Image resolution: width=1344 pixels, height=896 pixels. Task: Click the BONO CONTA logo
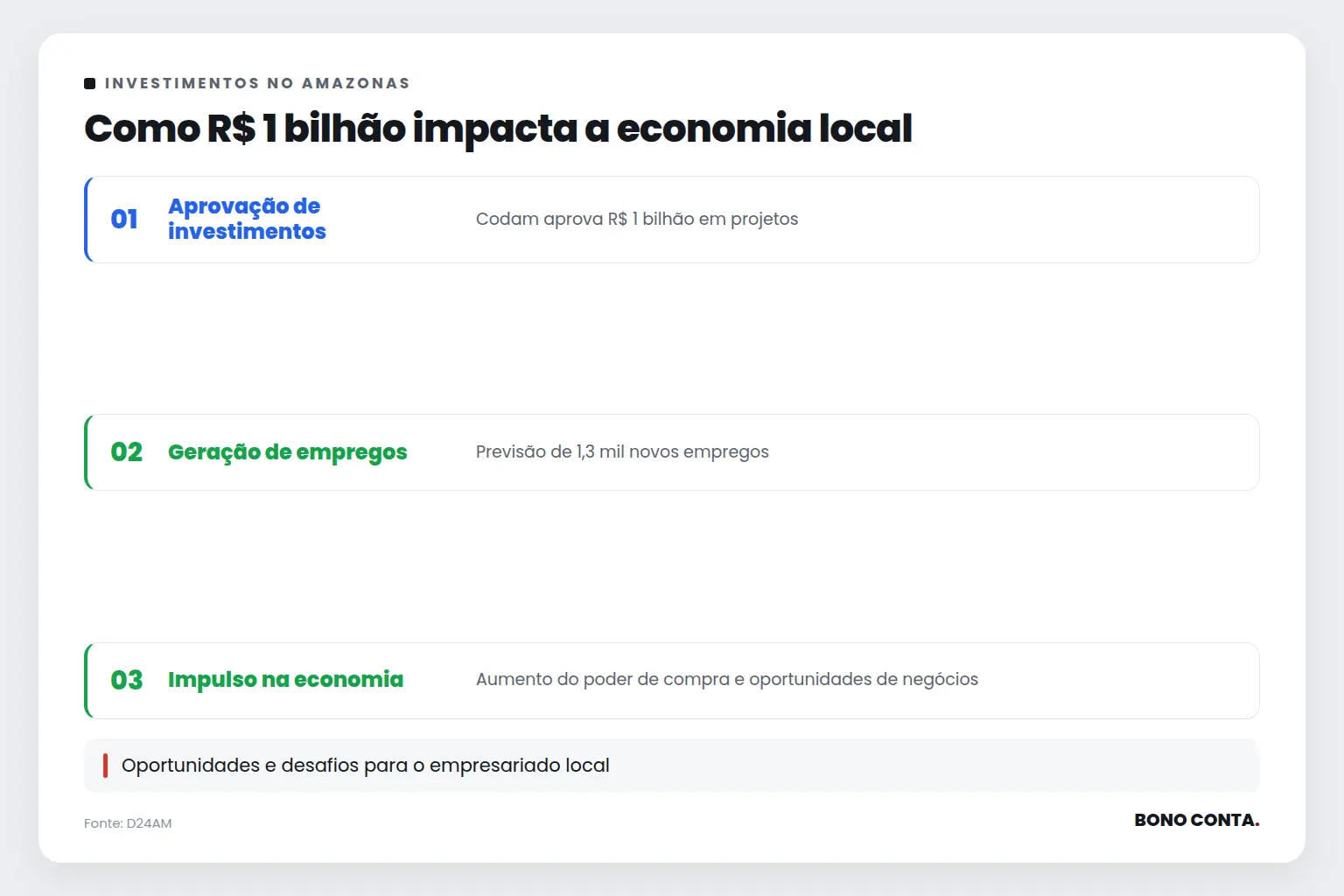click(x=1197, y=820)
